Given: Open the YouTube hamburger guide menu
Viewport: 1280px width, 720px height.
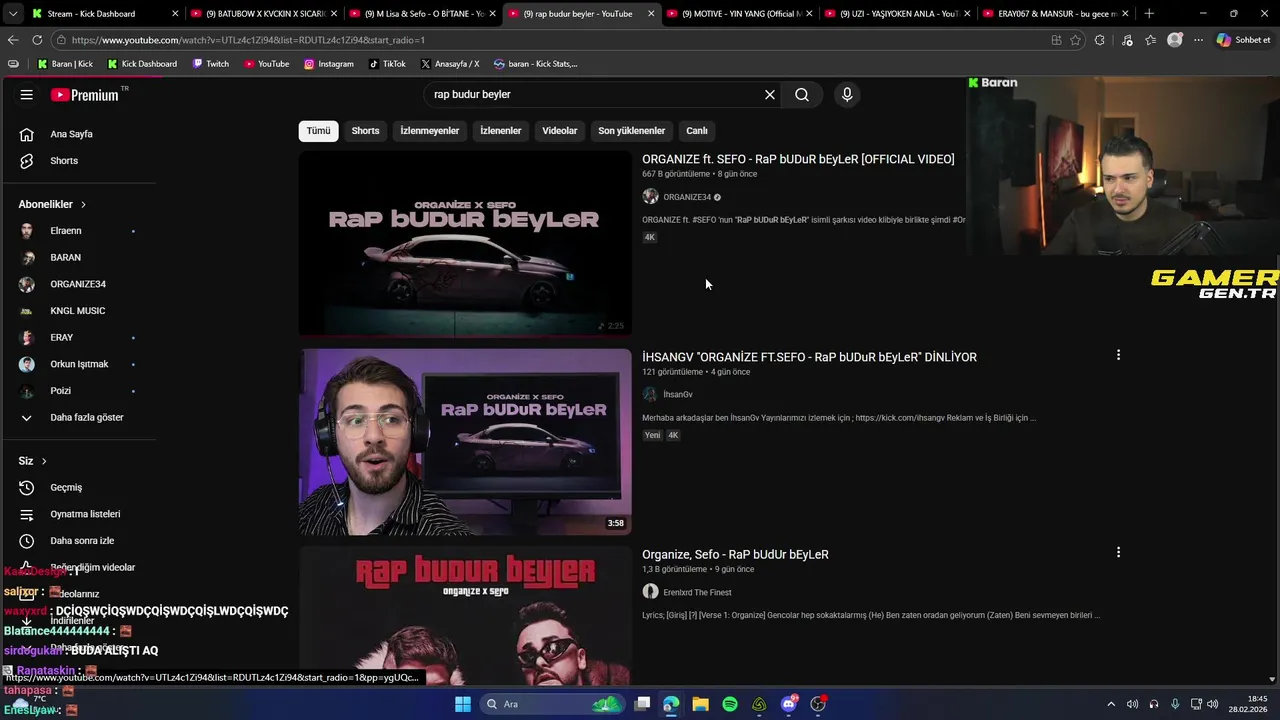Looking at the screenshot, I should 27,94.
